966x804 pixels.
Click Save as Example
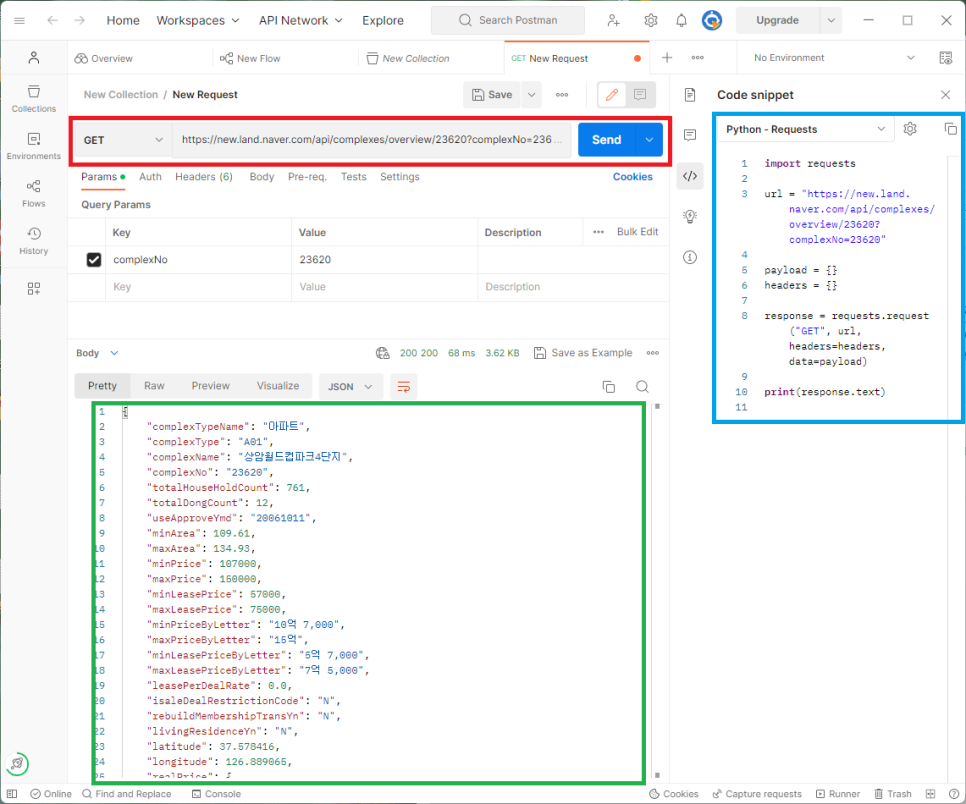coord(583,353)
